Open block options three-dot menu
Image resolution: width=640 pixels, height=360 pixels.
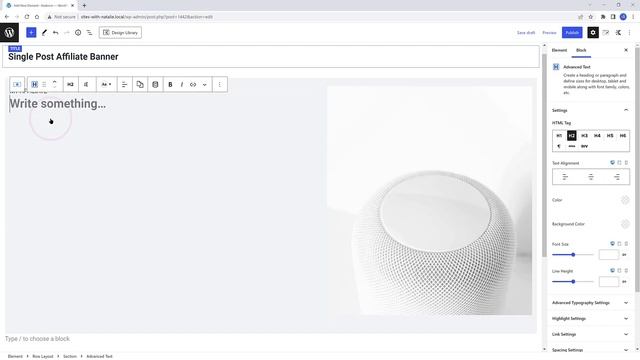220,84
